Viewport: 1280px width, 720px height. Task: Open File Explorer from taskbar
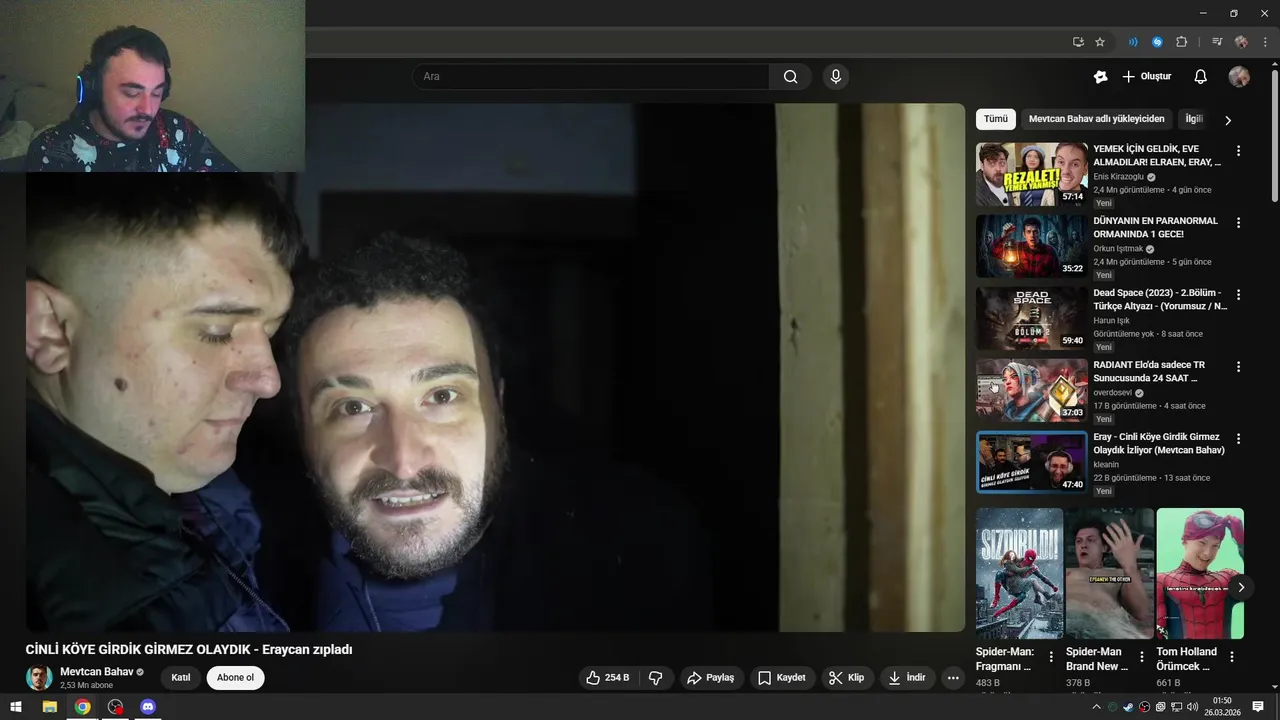coord(49,707)
